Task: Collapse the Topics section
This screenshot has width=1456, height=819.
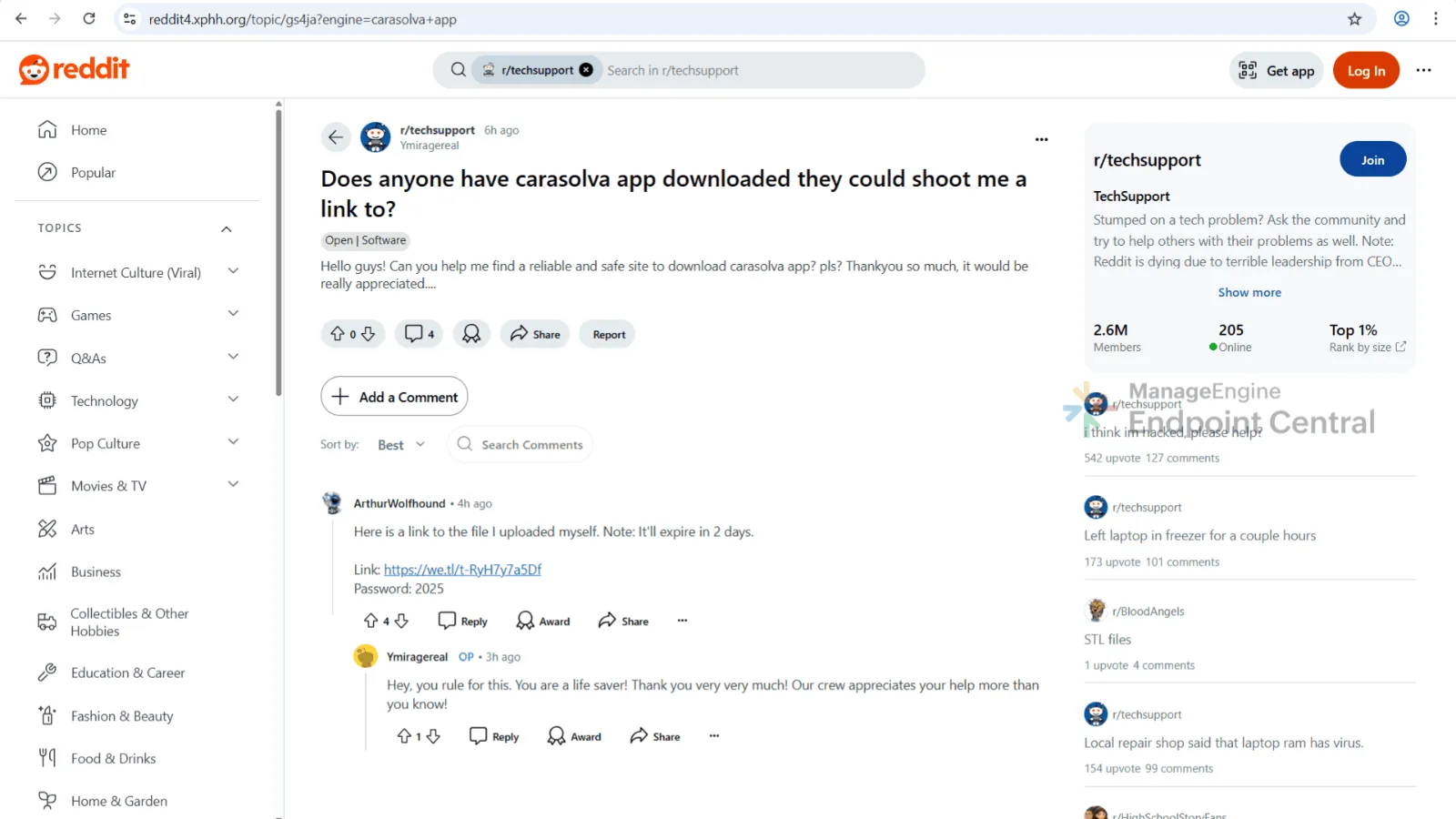Action: pos(227,228)
